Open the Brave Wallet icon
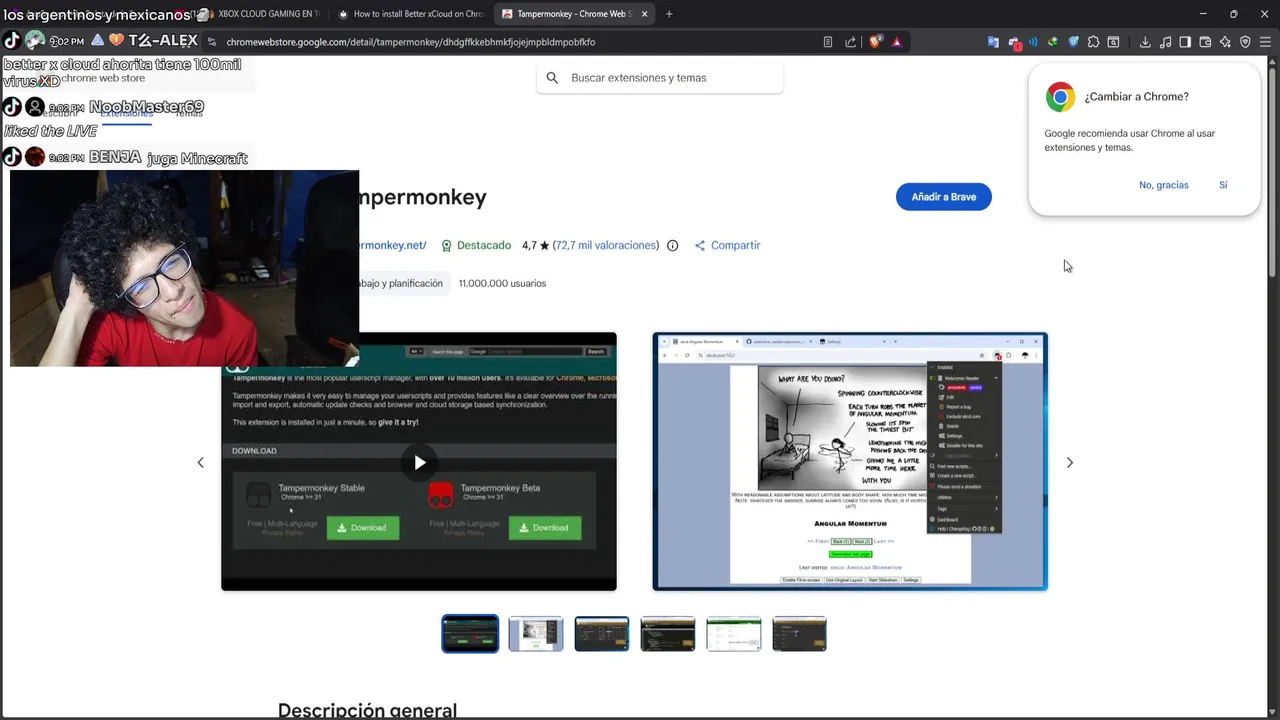 pos(1205,42)
